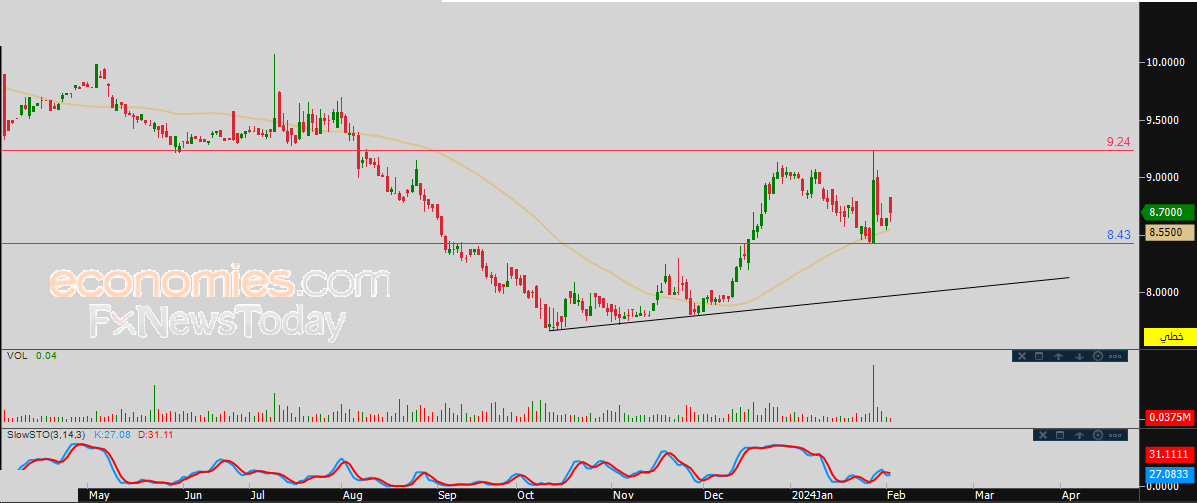
Task: Click the blue 8.43 support level label
Action: coord(1118,235)
